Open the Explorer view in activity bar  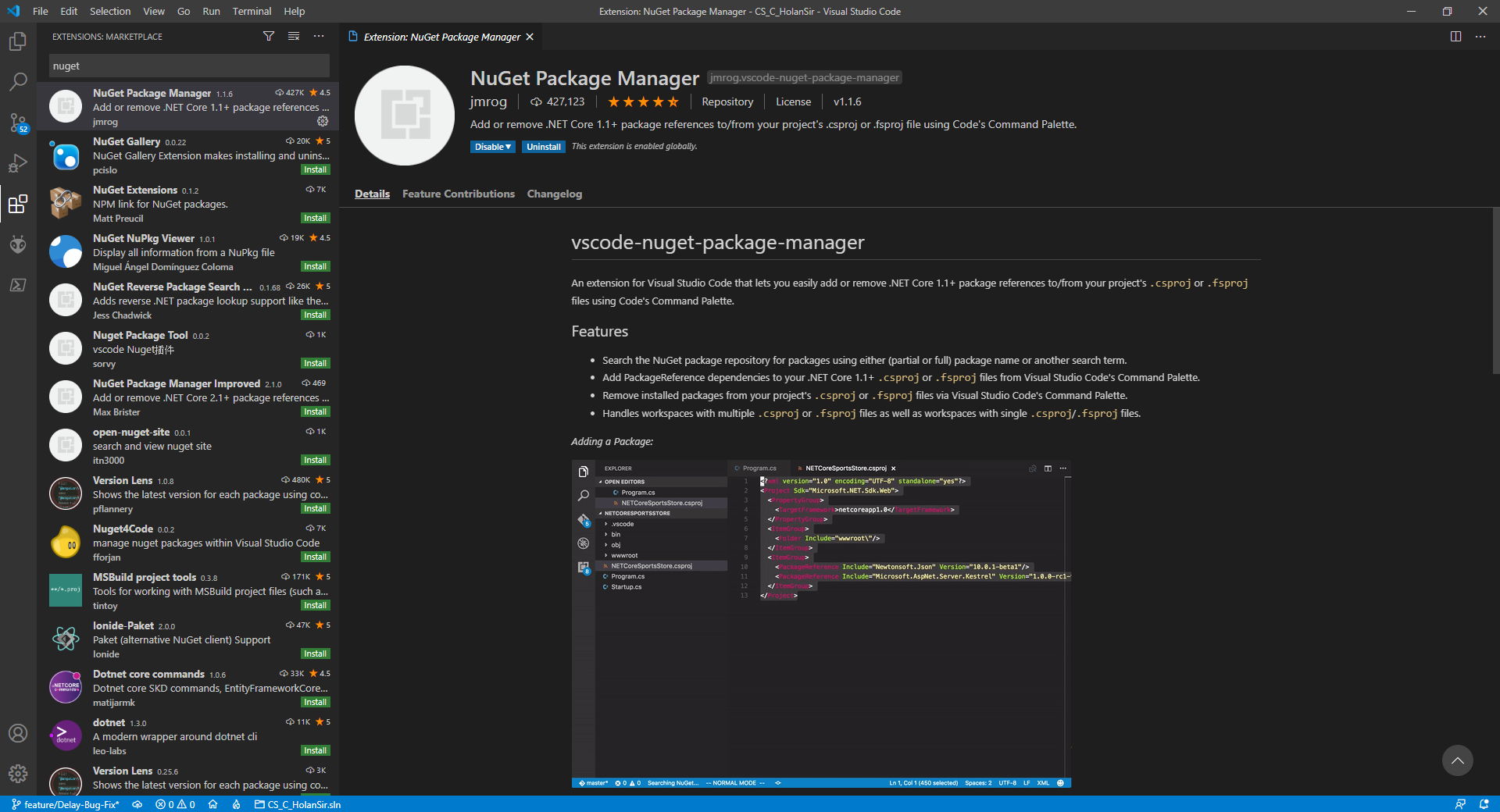(x=17, y=41)
